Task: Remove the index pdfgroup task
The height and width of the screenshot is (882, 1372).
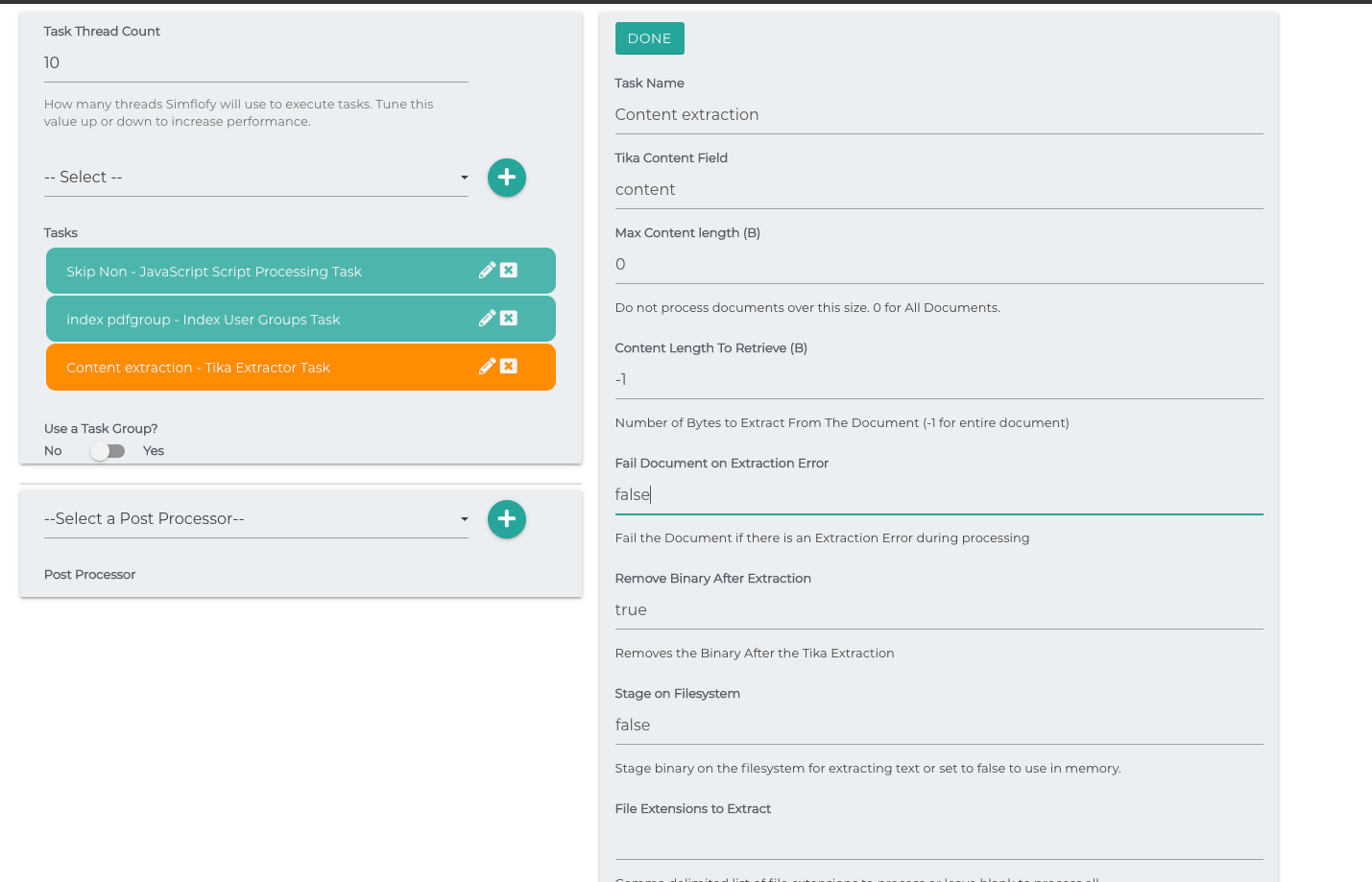Action: (x=509, y=319)
